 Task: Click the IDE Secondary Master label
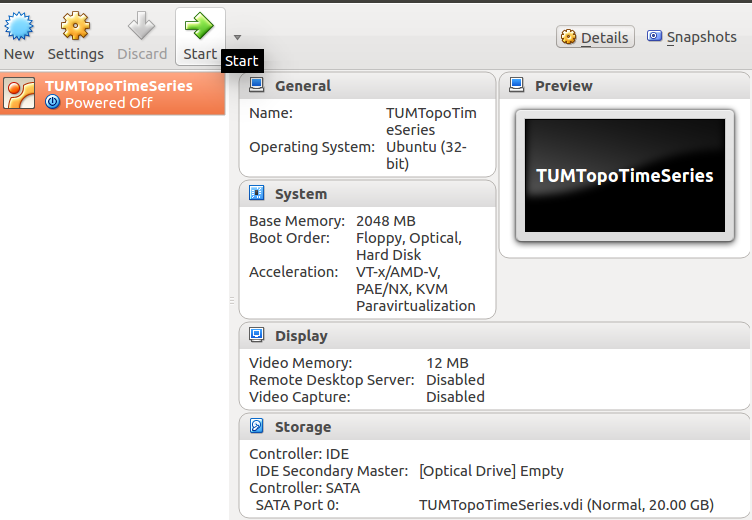click(332, 471)
